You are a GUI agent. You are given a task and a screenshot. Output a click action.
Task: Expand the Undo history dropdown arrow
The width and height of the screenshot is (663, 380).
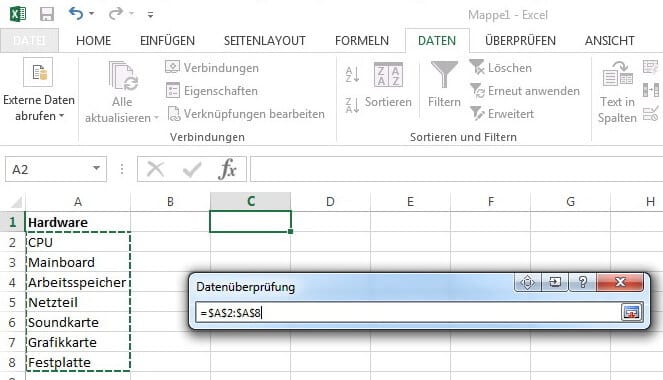[x=91, y=14]
